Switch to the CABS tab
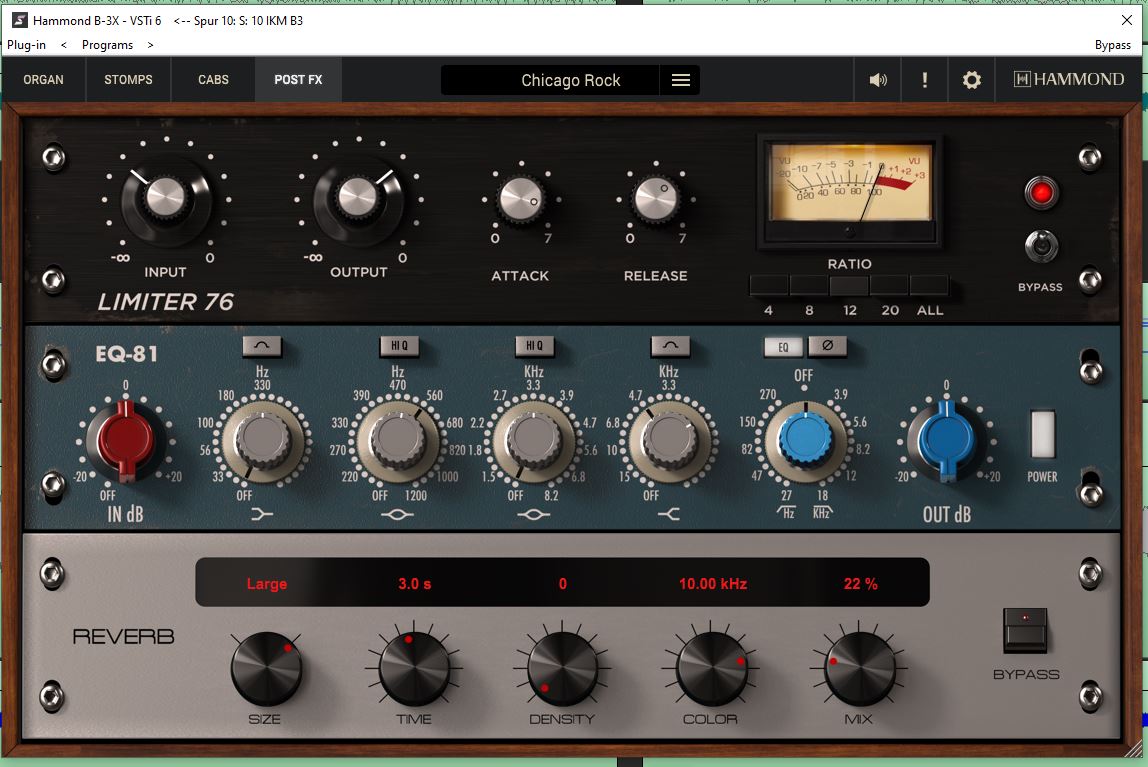 pos(213,80)
